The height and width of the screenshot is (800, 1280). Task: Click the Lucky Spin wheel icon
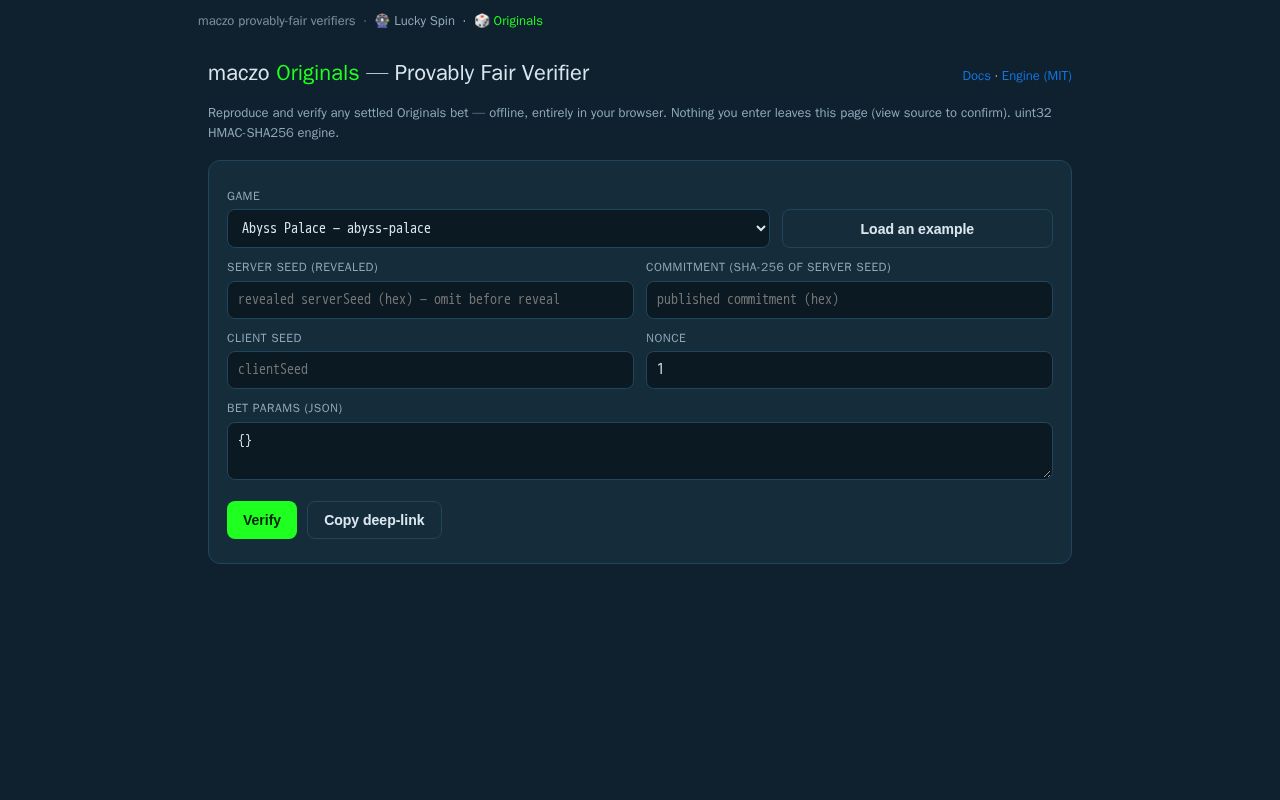pos(382,21)
